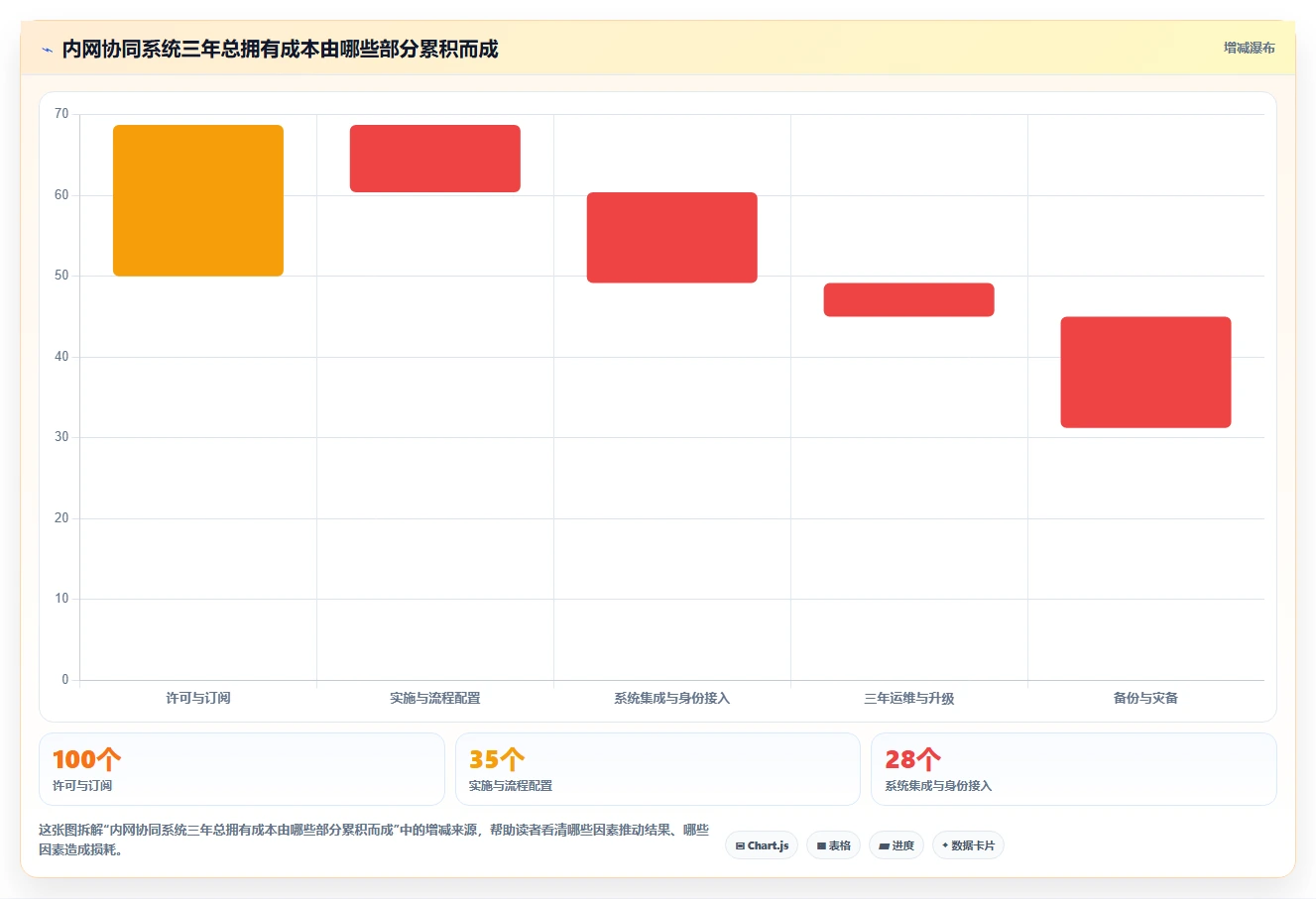Click the x-axis label 实施与流程配置
This screenshot has width=1316, height=899.
click(x=435, y=698)
